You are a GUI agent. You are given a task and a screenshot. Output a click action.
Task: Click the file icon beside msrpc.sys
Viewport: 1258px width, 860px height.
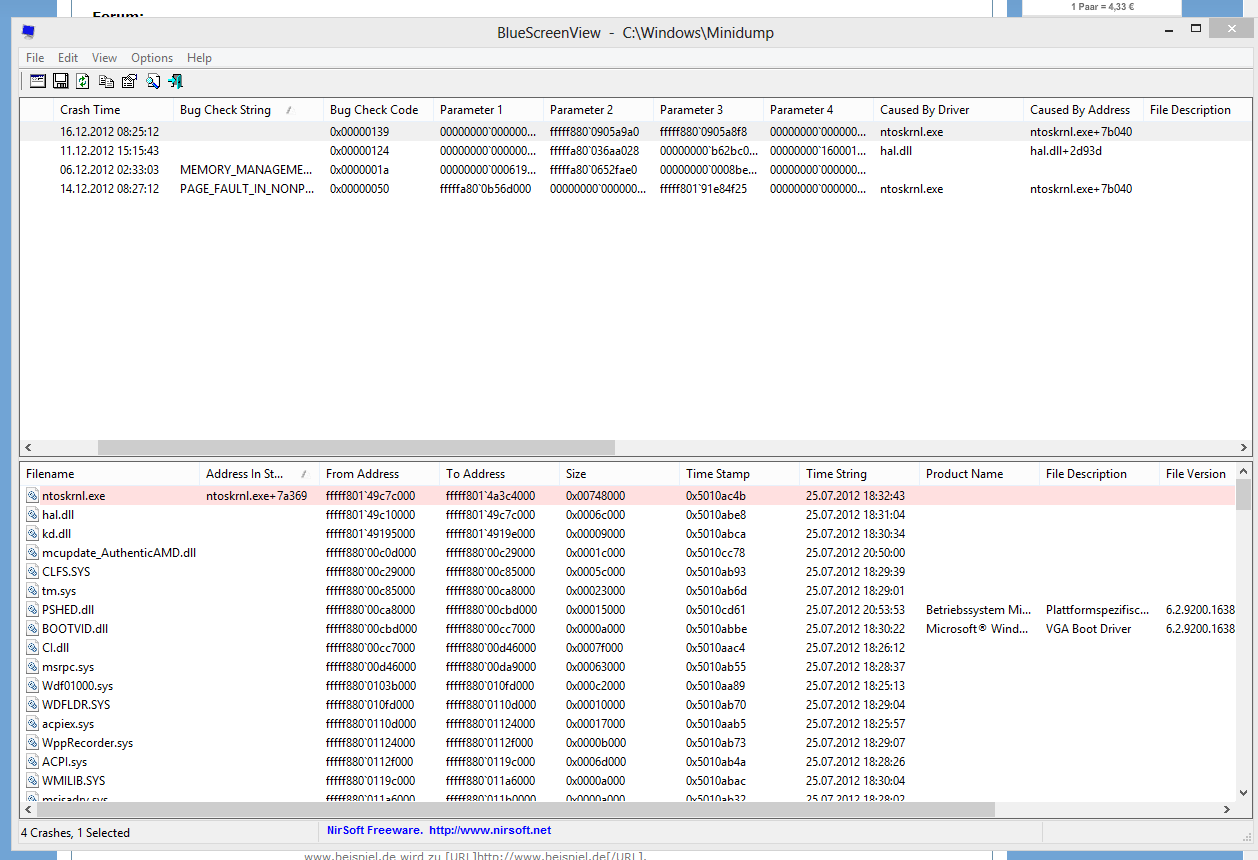[x=33, y=666]
